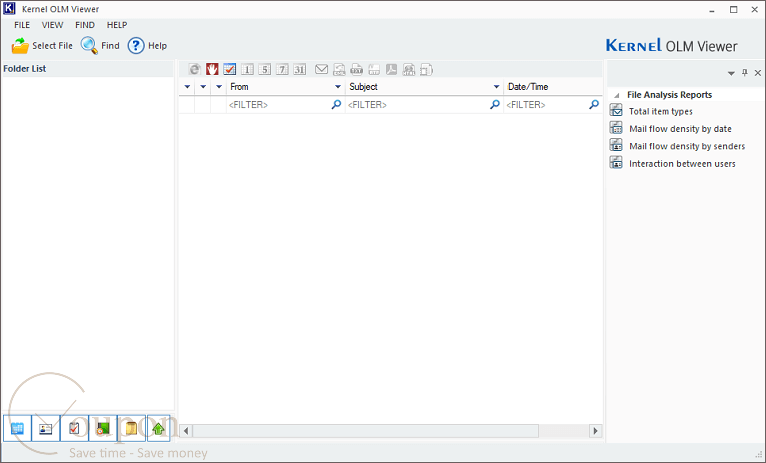Close the File Analysis Reports panel
The width and height of the screenshot is (766, 463).
tap(758, 73)
